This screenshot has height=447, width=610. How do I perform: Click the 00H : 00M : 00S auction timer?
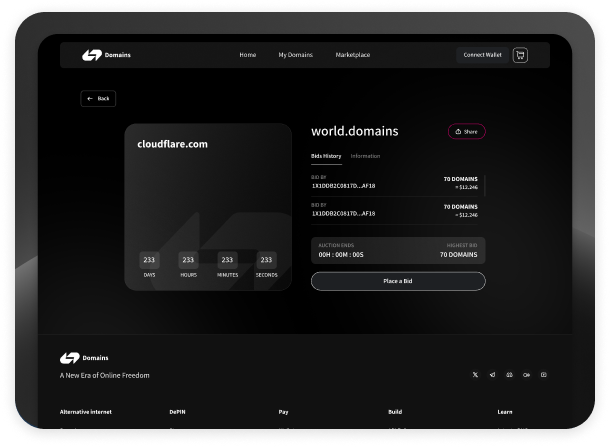coord(341,254)
